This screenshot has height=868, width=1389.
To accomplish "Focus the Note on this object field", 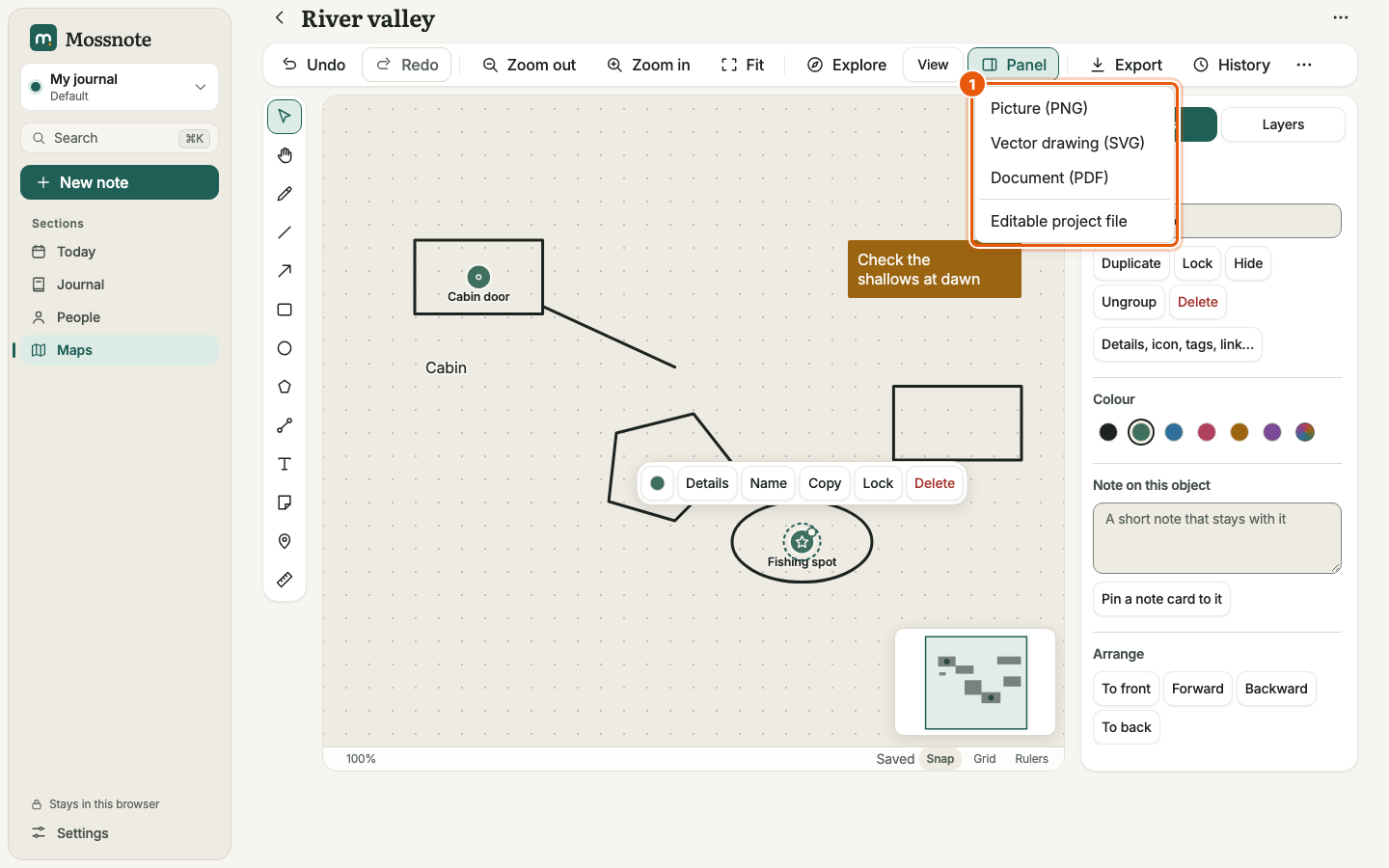I will coord(1217,537).
